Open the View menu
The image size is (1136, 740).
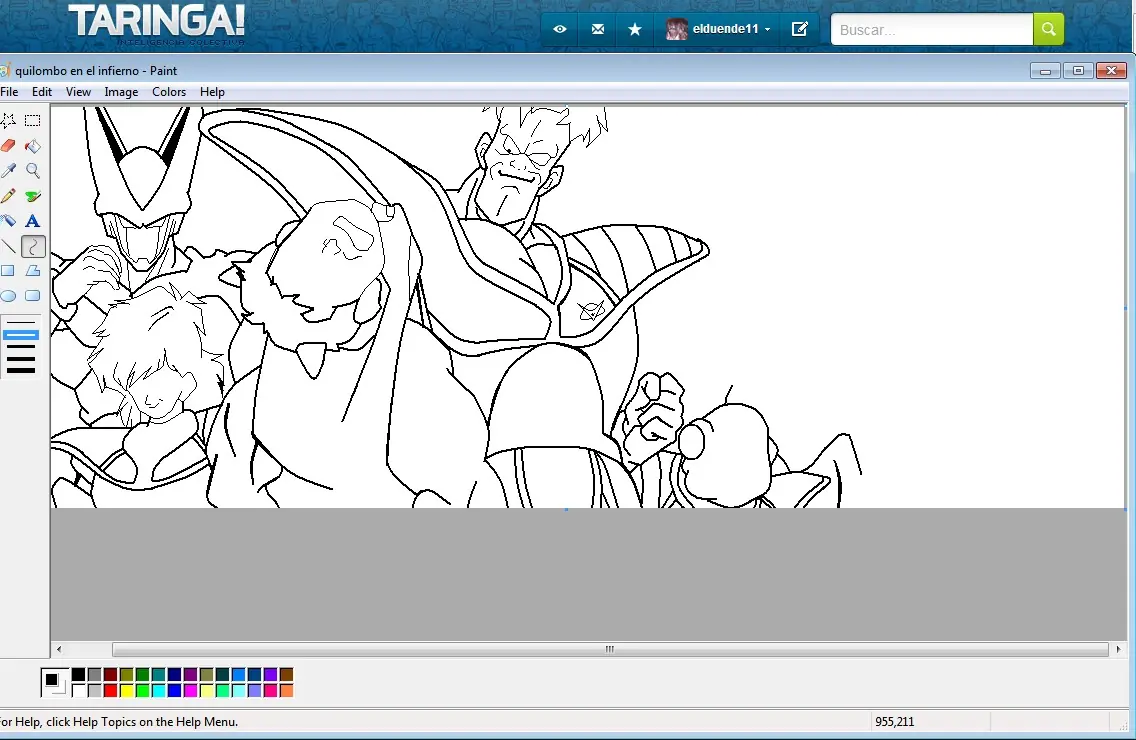click(78, 92)
